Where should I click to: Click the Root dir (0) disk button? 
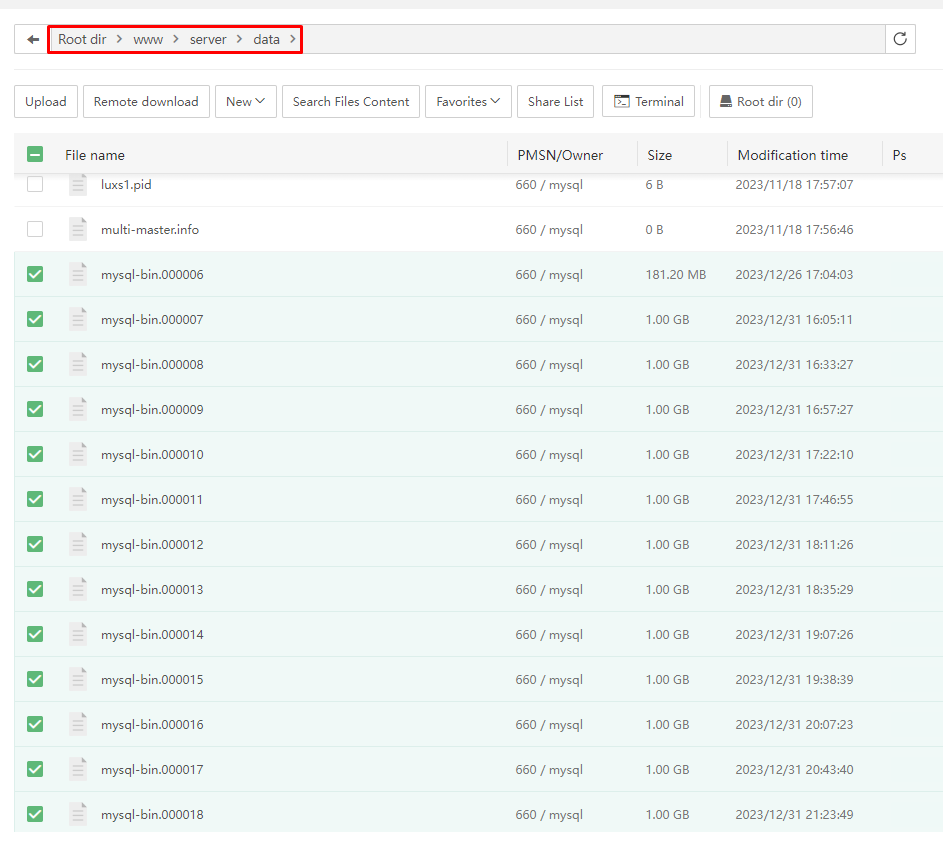(760, 101)
